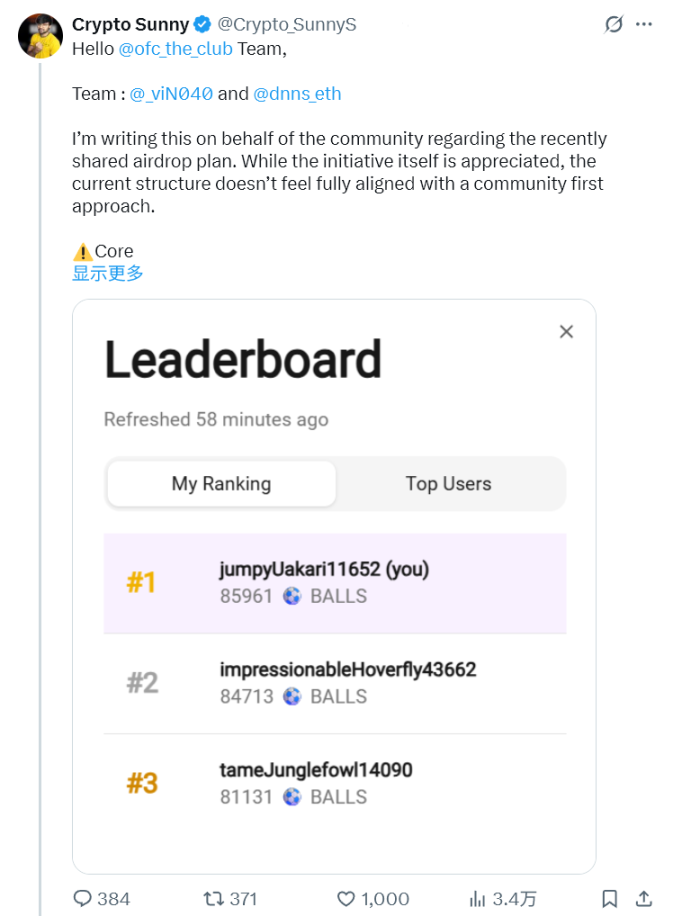Viewport: 673px width, 916px height.
Task: Share the tweet via share icon
Action: (644, 898)
